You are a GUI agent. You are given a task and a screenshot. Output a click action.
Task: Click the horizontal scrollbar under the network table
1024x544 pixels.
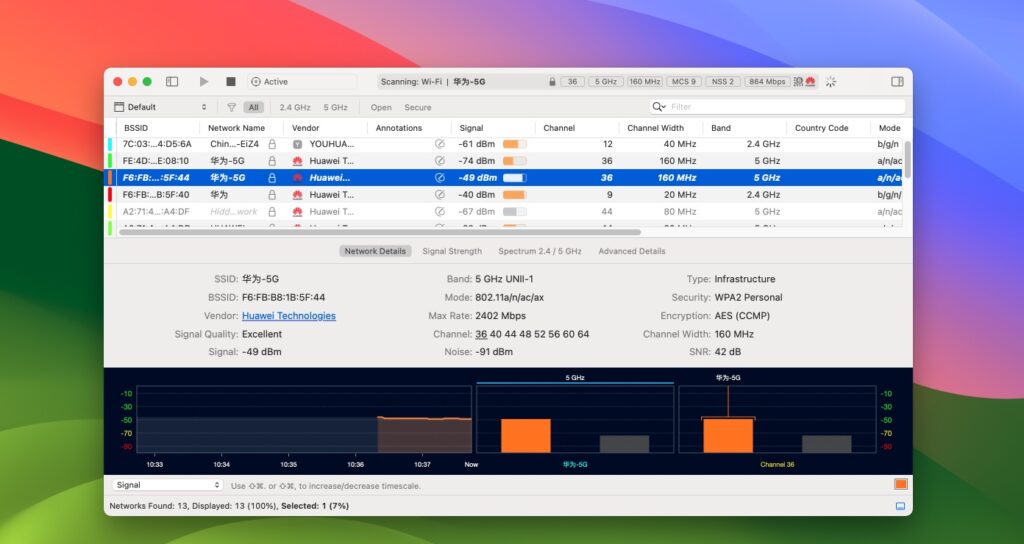pyautogui.click(x=379, y=232)
